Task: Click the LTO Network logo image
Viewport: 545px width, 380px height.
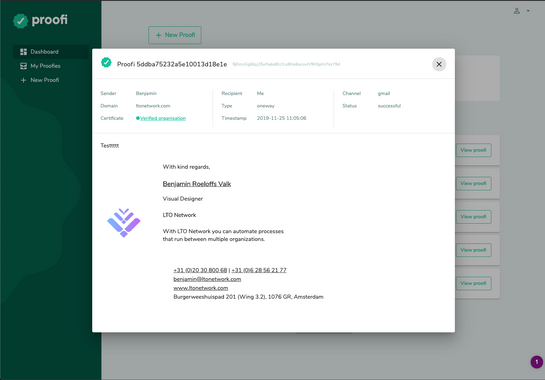Action: [124, 223]
